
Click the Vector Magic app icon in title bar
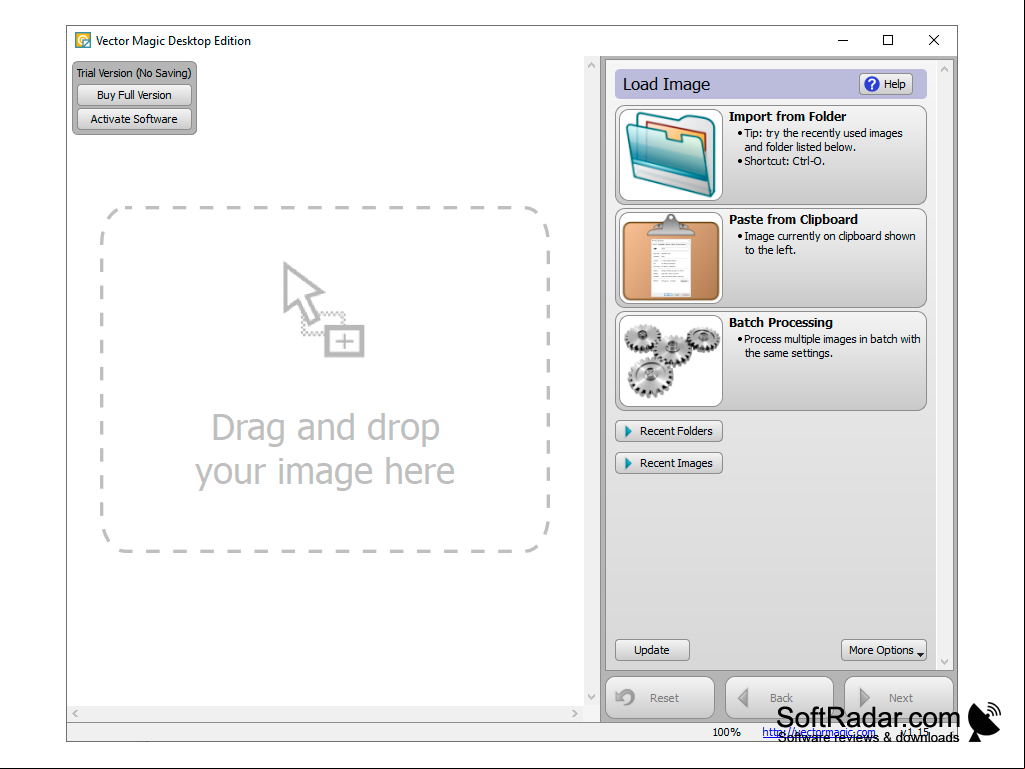pyautogui.click(x=83, y=41)
